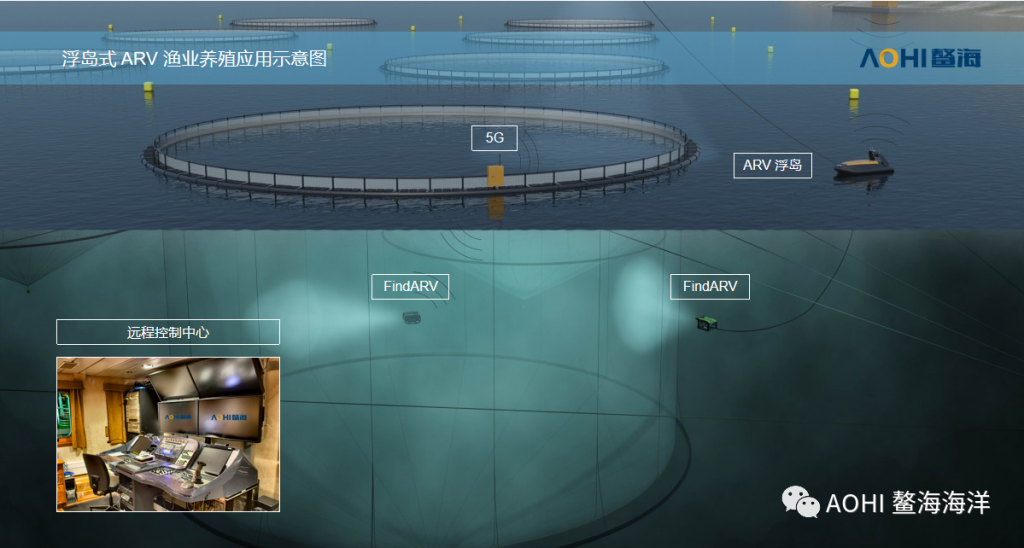Click the left FindARV label
The height and width of the screenshot is (548, 1024).
(x=410, y=286)
